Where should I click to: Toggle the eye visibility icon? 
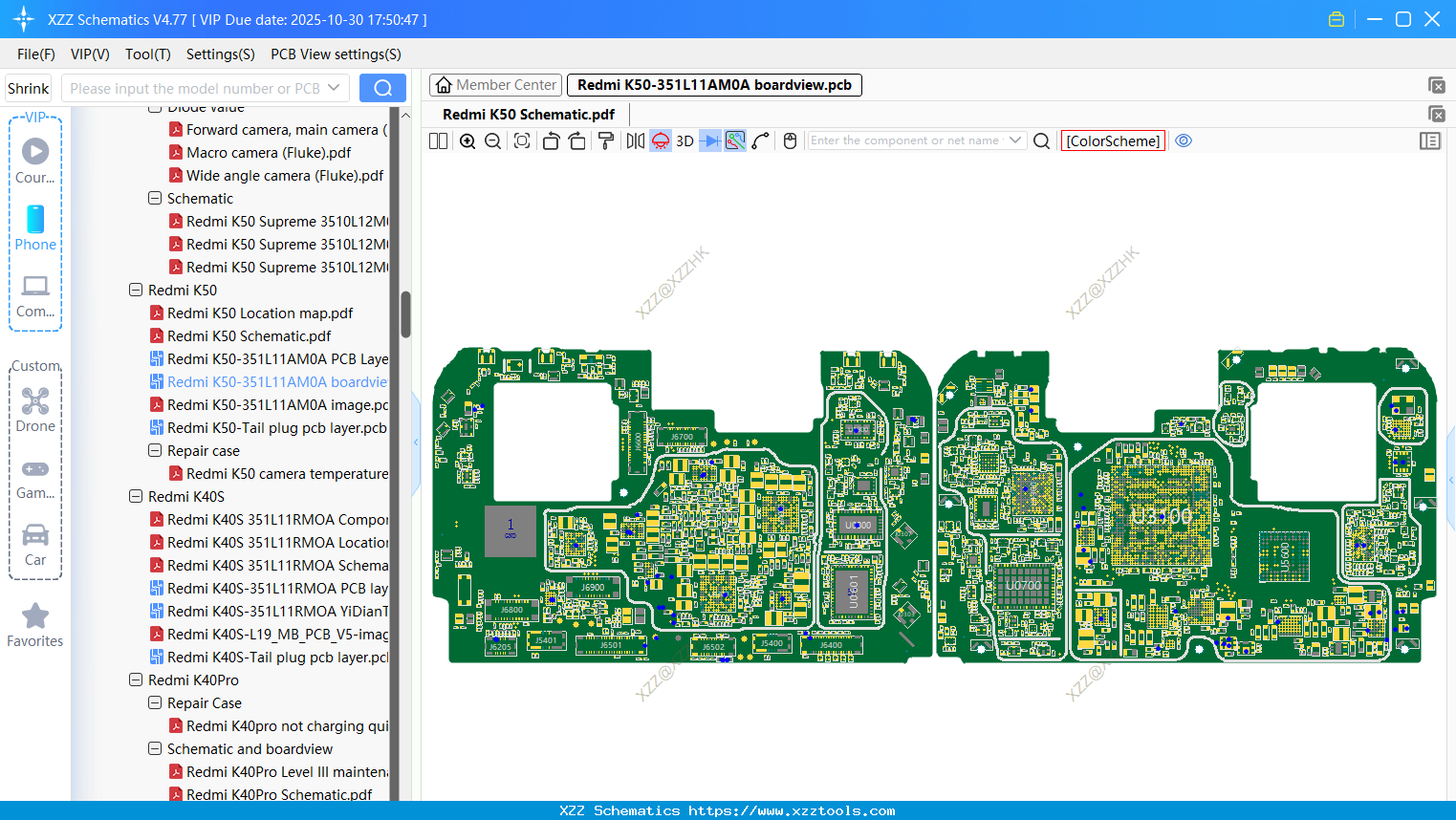point(1184,141)
